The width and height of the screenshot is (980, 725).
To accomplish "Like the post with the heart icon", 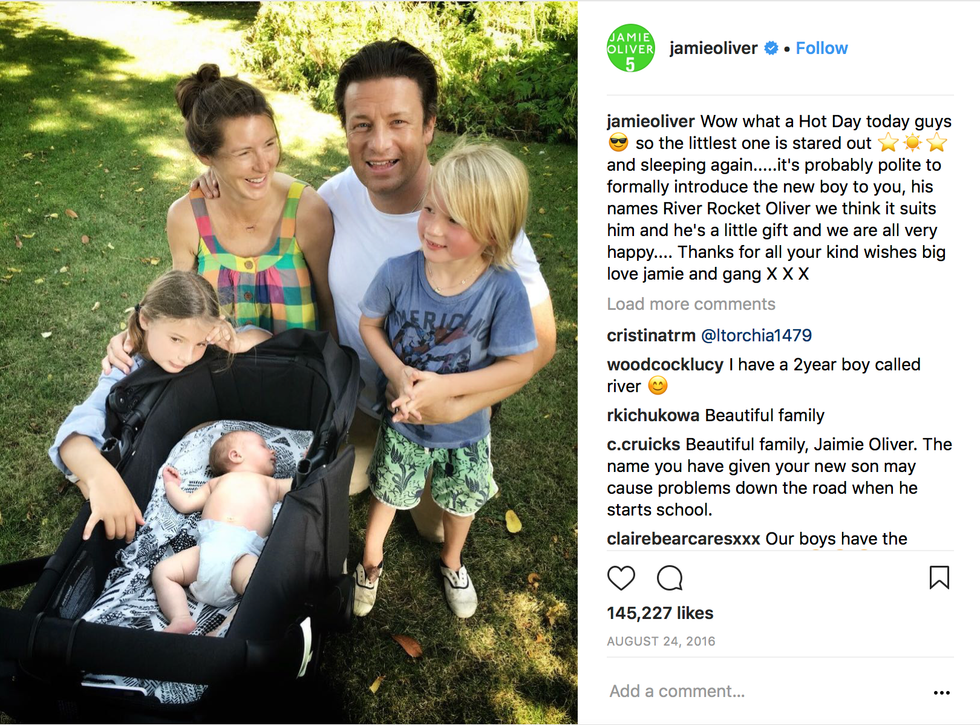I will coord(621,578).
